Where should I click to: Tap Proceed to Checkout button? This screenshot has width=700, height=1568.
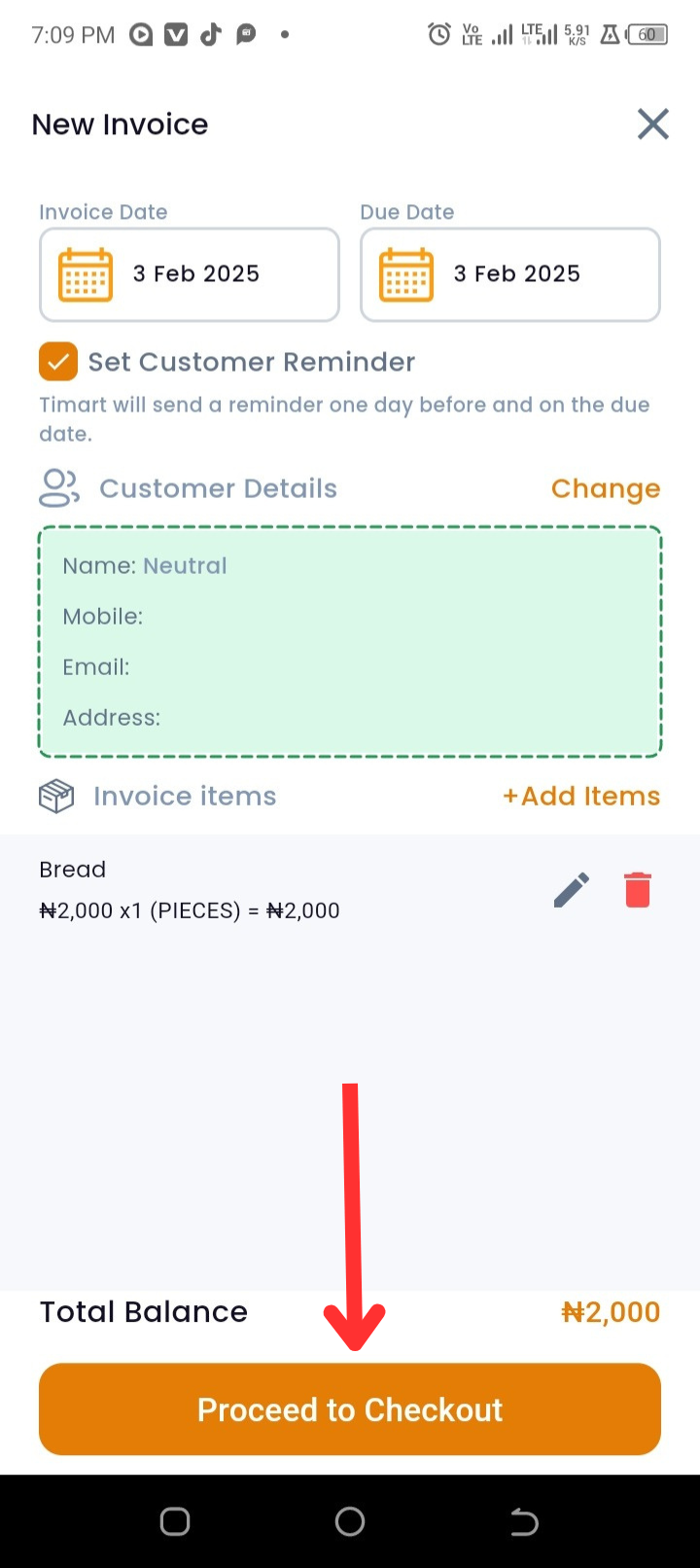(x=350, y=1409)
